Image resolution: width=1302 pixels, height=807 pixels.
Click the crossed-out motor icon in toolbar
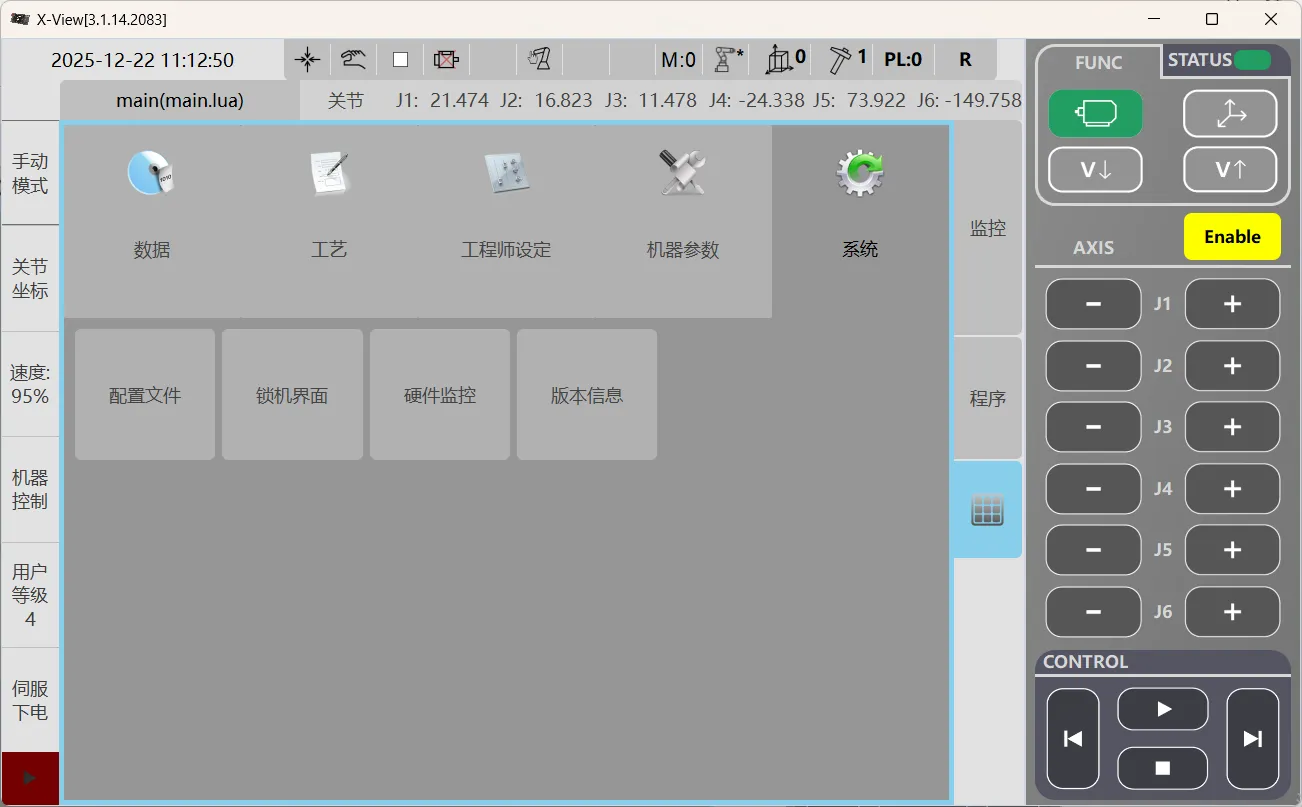tap(446, 60)
